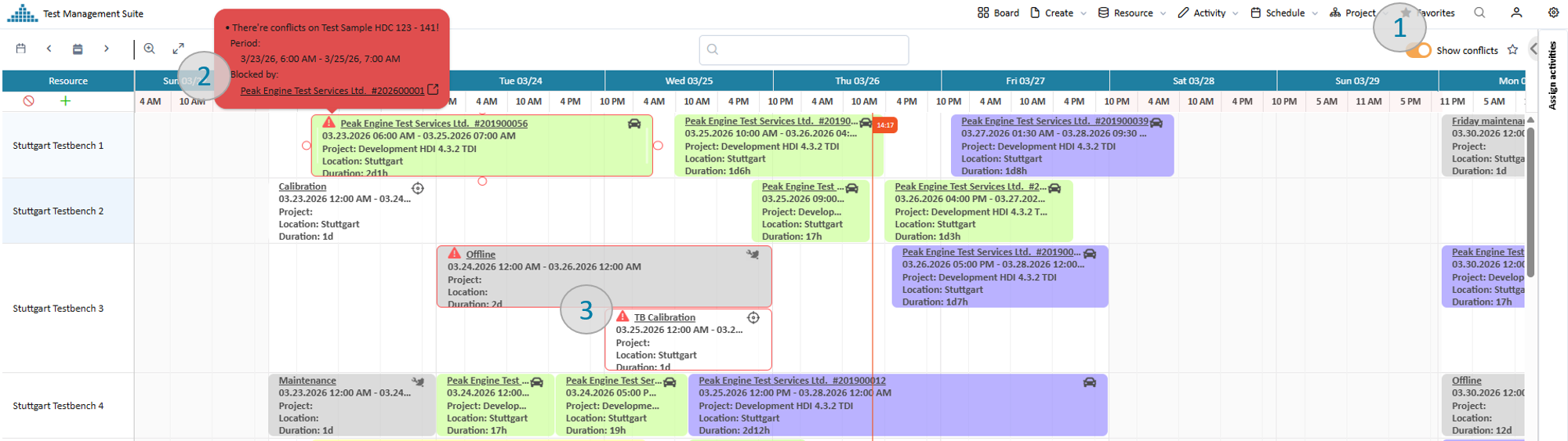Click the warning triangle on TB Calibration
This screenshot has width=1568, height=441.
[x=623, y=316]
